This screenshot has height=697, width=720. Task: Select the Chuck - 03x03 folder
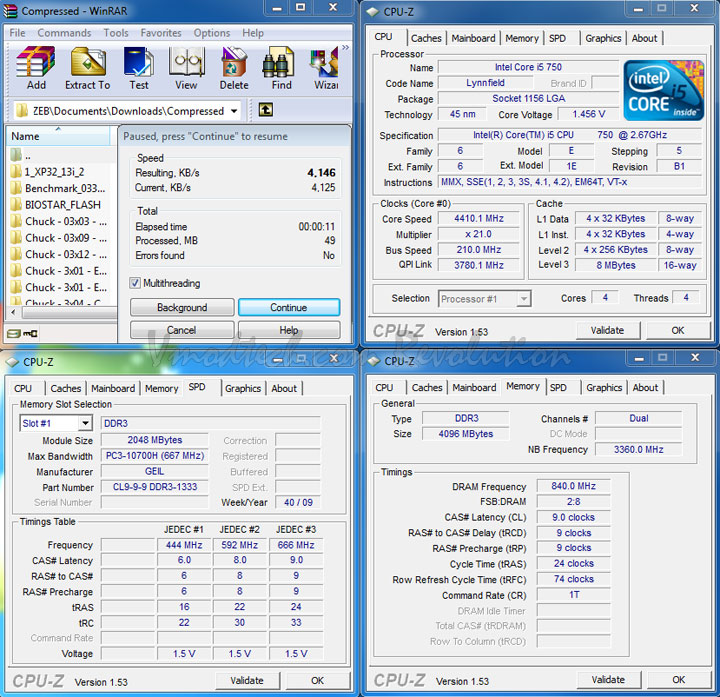click(59, 221)
